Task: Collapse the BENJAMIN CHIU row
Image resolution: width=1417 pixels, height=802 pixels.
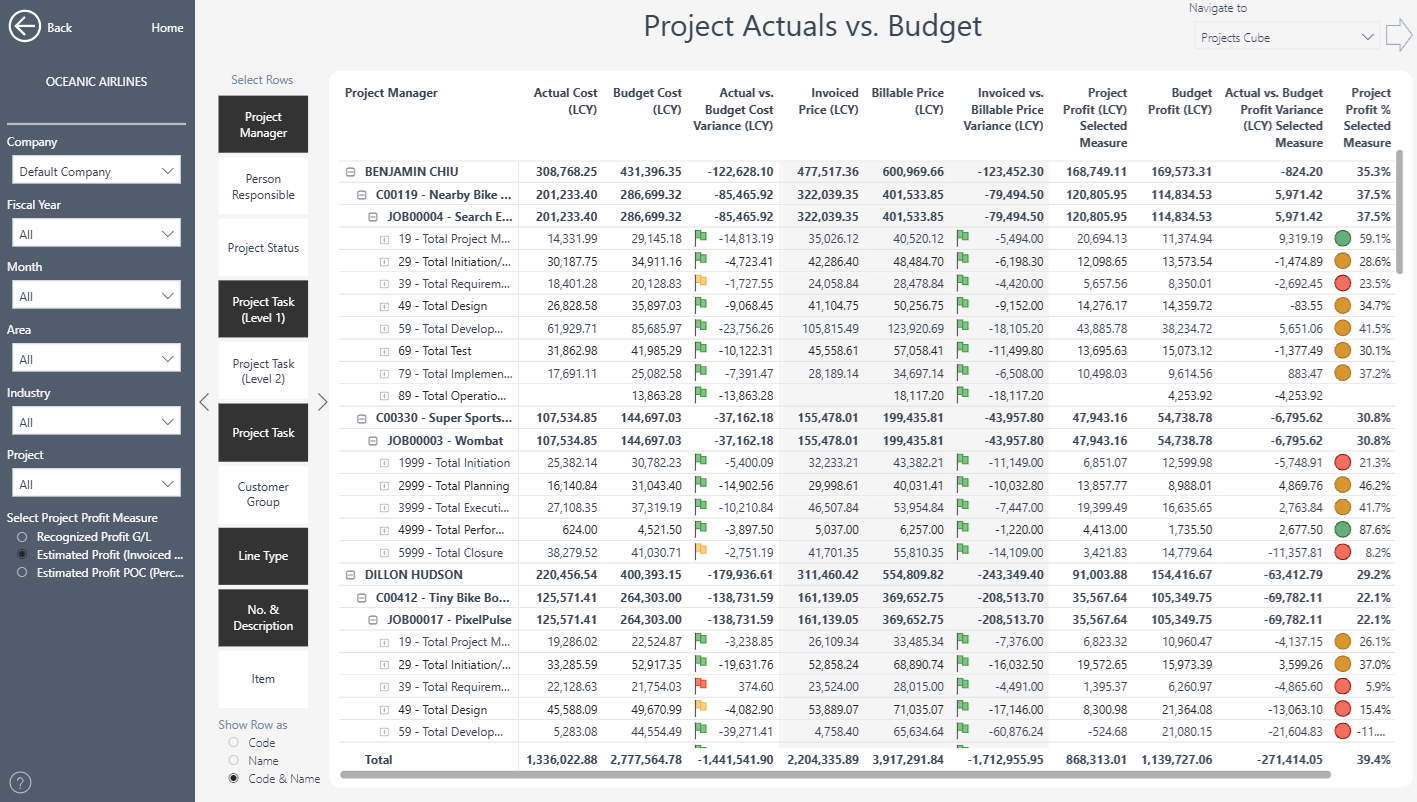Action: coord(351,172)
